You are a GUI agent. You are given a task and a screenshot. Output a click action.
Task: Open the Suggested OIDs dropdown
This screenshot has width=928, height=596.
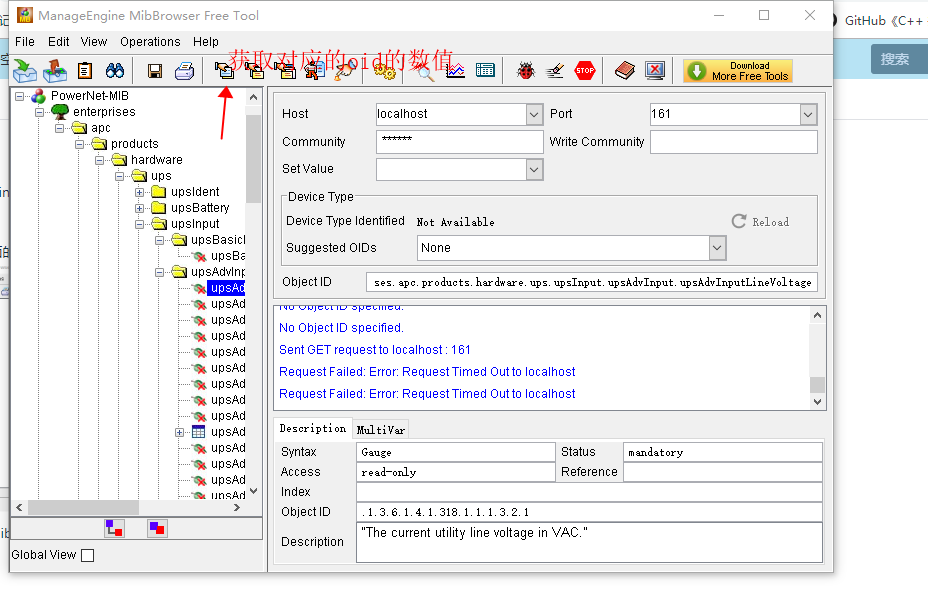(717, 248)
